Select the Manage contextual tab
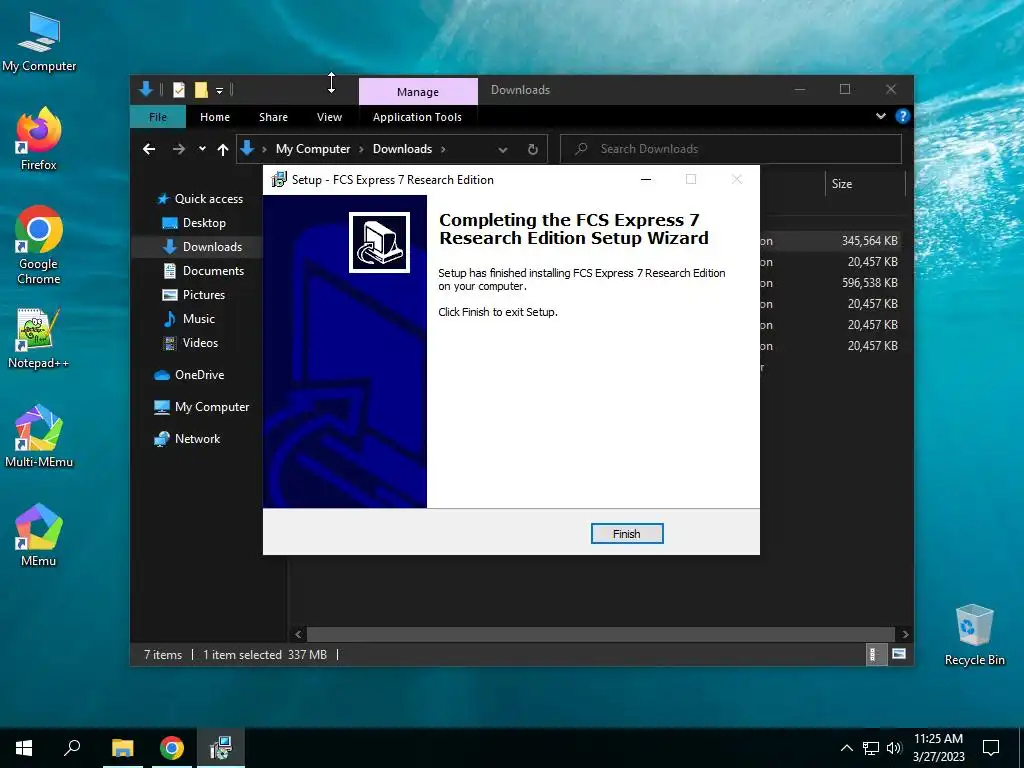The image size is (1024, 768). 418,92
